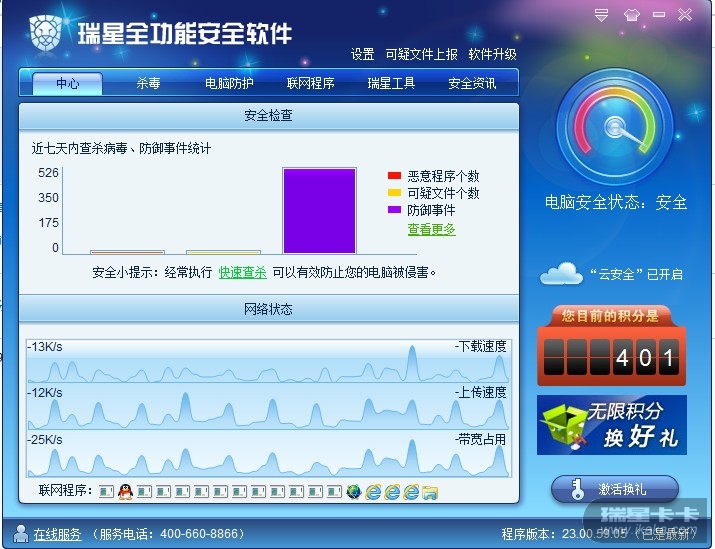This screenshot has height=549, width=715.
Task: Click the red 恶意程序个数 legend swatch
Action: 394,176
